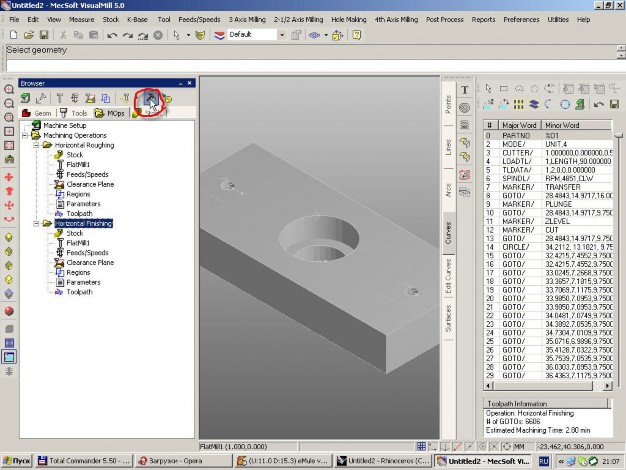Switch to Total Commander in the taskbar
626x470 pixels.
(83, 461)
